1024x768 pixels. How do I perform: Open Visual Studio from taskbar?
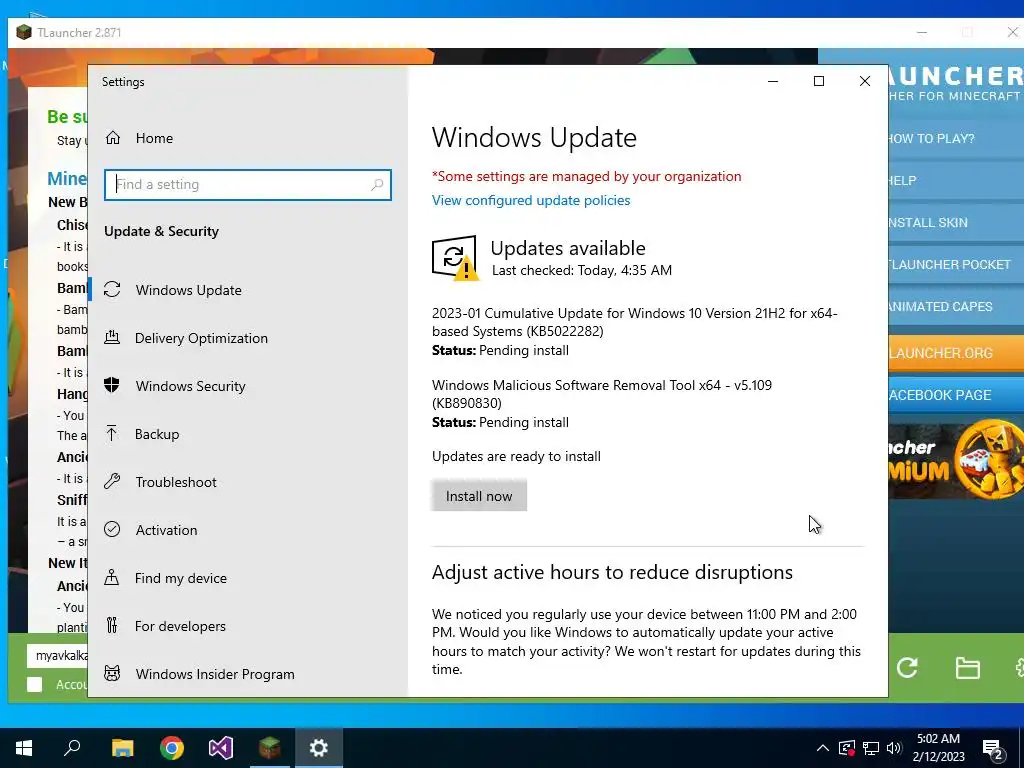tap(221, 748)
